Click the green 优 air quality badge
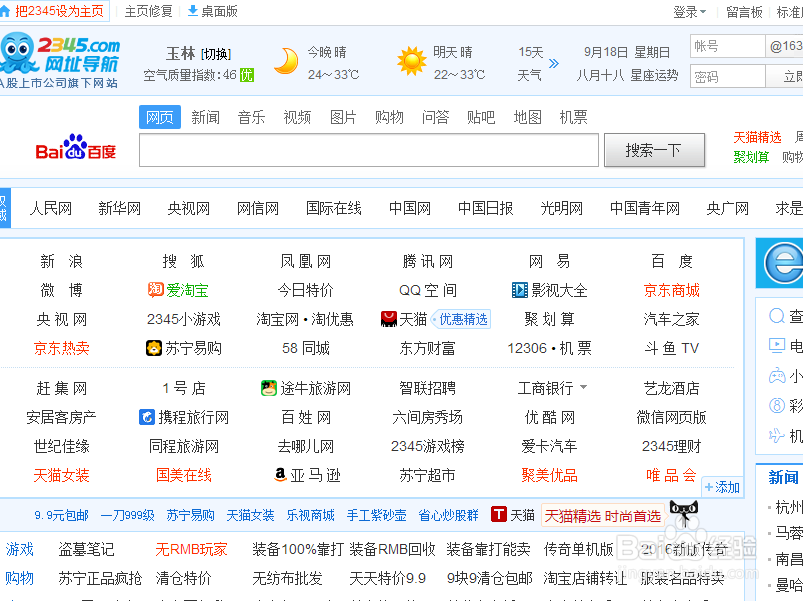This screenshot has height=601, width=803. tap(247, 75)
